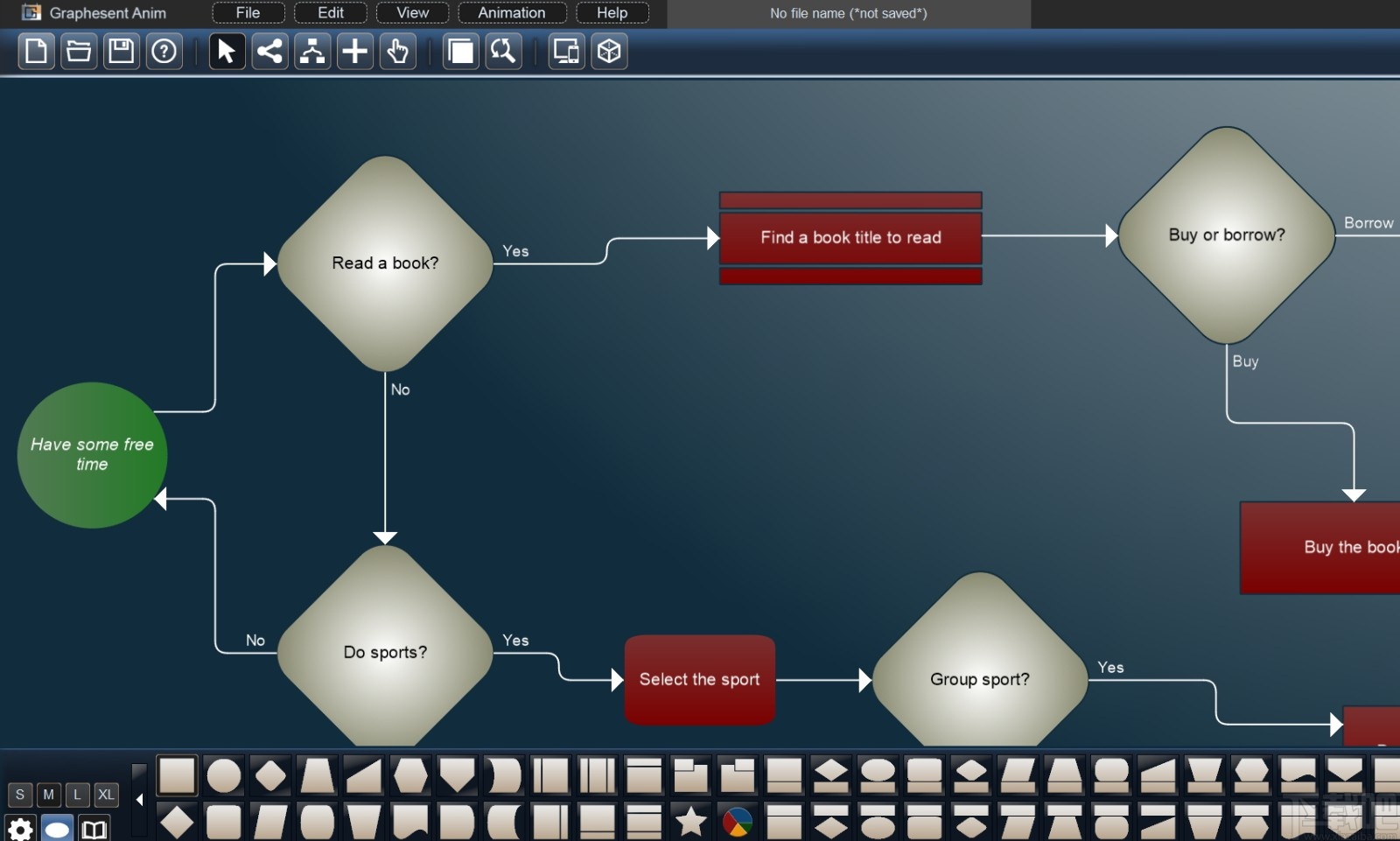The width and height of the screenshot is (1400, 841).
Task: Pick the star shape in the palette
Action: point(691,822)
